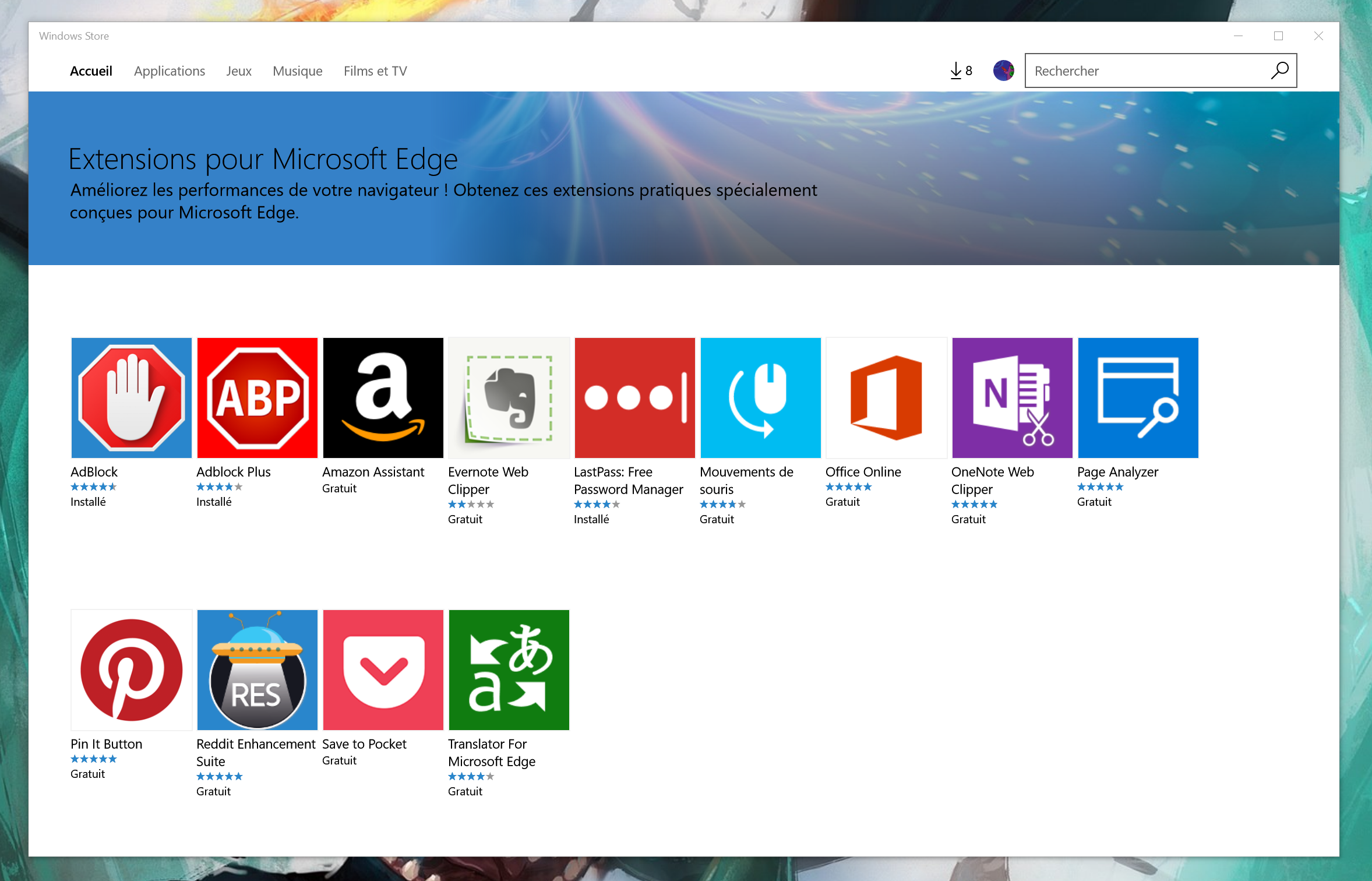Click Gratuit under Evernote Web Clipper
Viewport: 1372px width, 881px height.
click(x=465, y=519)
